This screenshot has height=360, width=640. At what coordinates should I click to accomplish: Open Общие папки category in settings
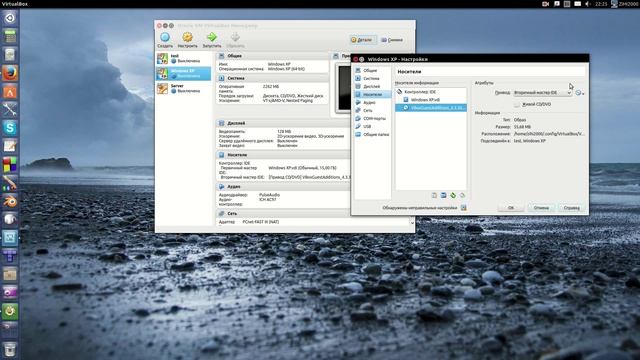[372, 134]
